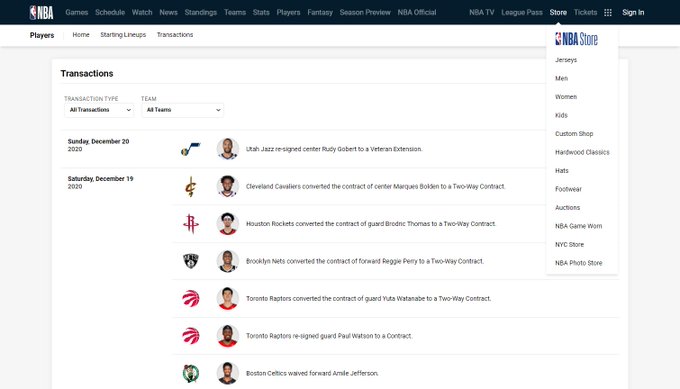
Task: Click the Brooklyn Nets team logo
Action: (190, 261)
